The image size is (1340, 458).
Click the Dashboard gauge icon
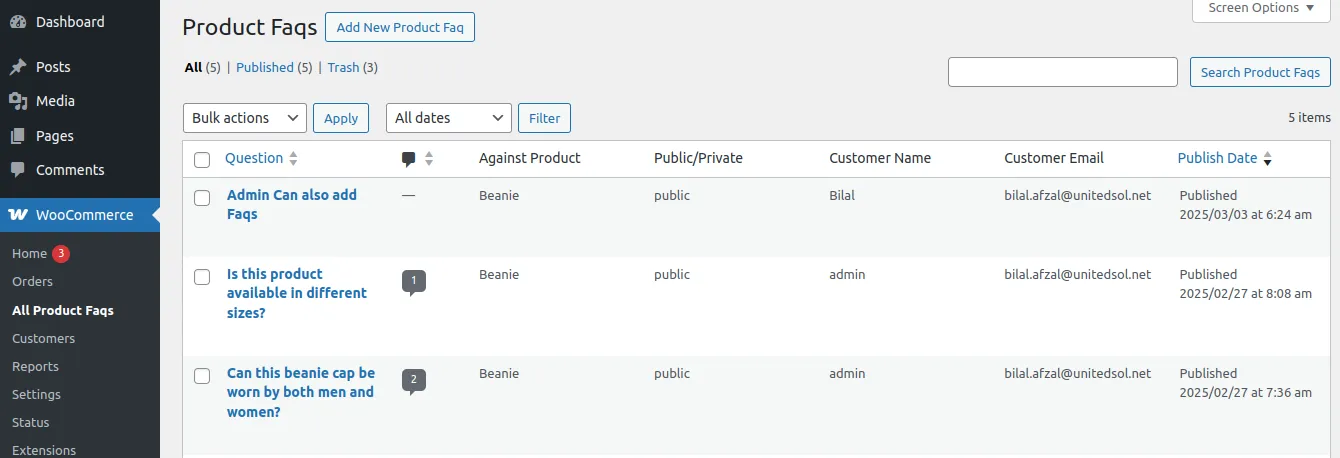coord(18,21)
